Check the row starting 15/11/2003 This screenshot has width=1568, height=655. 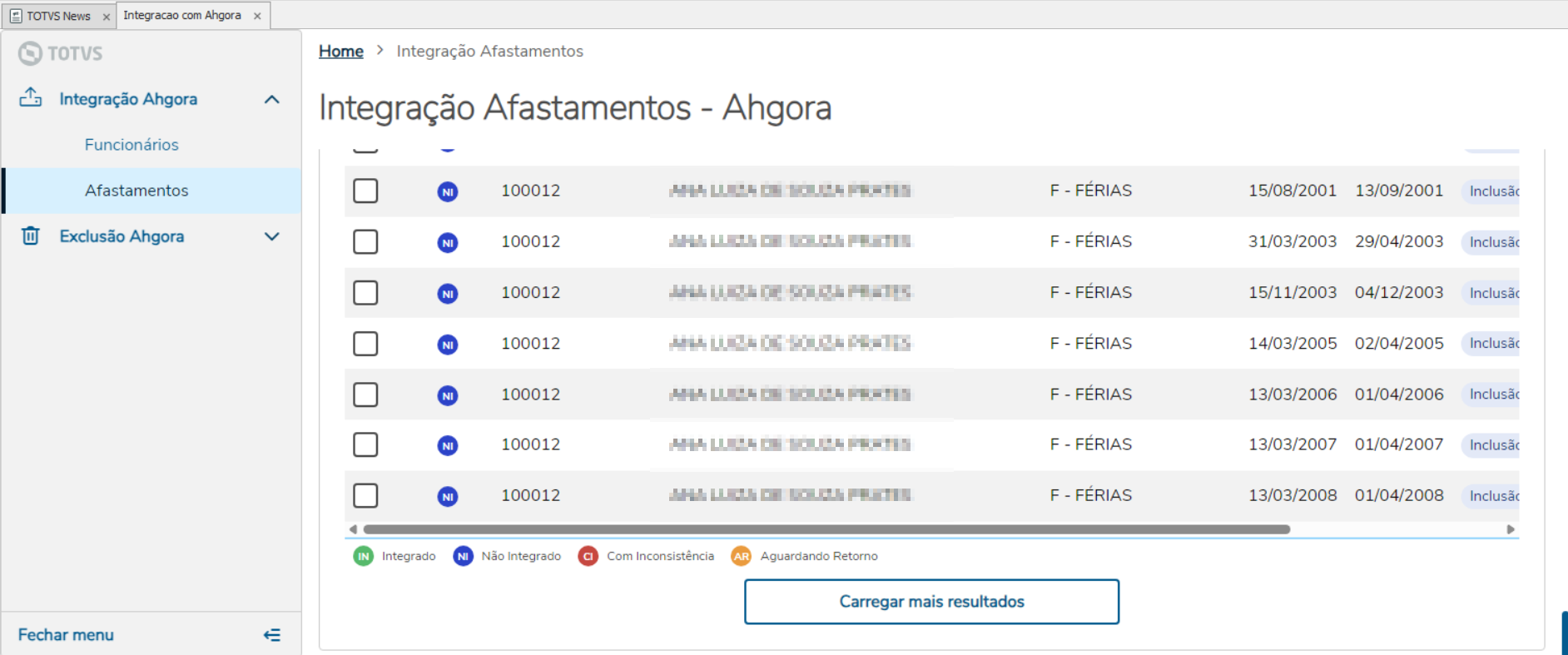365,292
